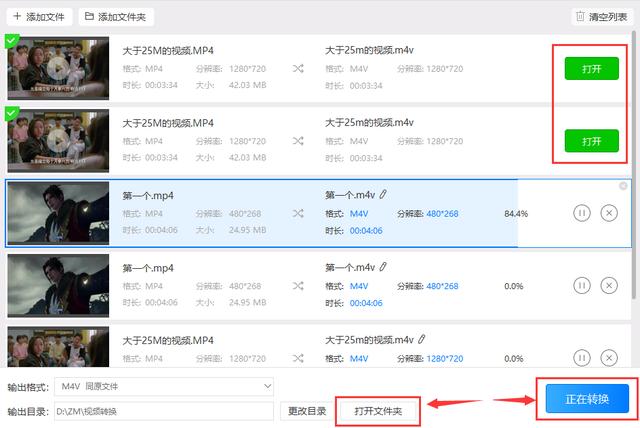The image size is (640, 428).
Task: Click the file list vertical scrollbar
Action: [x=634, y=163]
